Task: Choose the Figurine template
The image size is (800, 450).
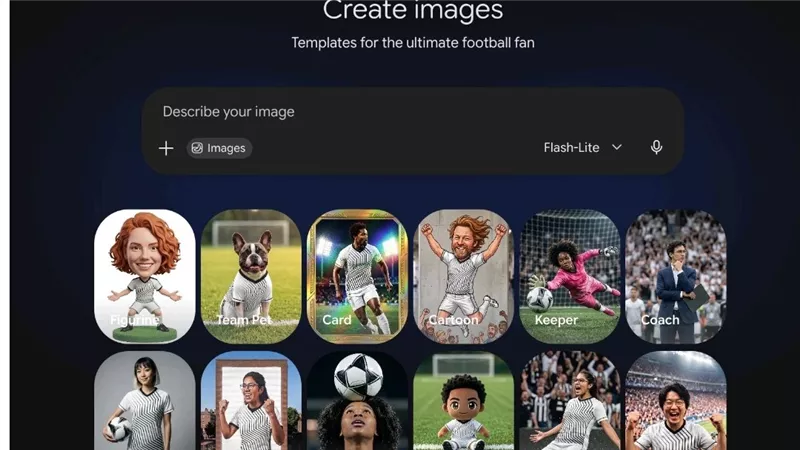Action: pyautogui.click(x=145, y=276)
